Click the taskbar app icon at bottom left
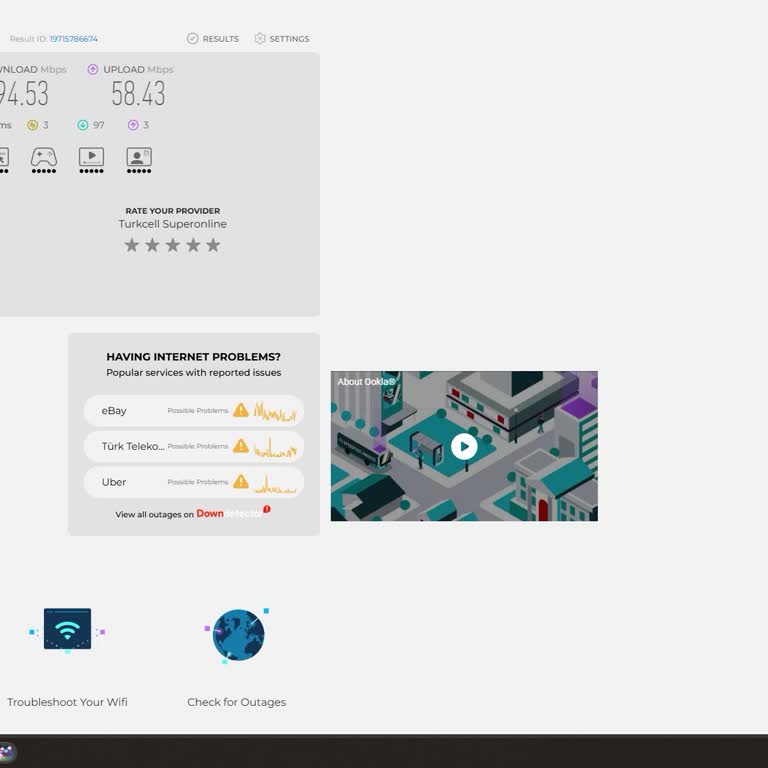 pyautogui.click(x=6, y=751)
